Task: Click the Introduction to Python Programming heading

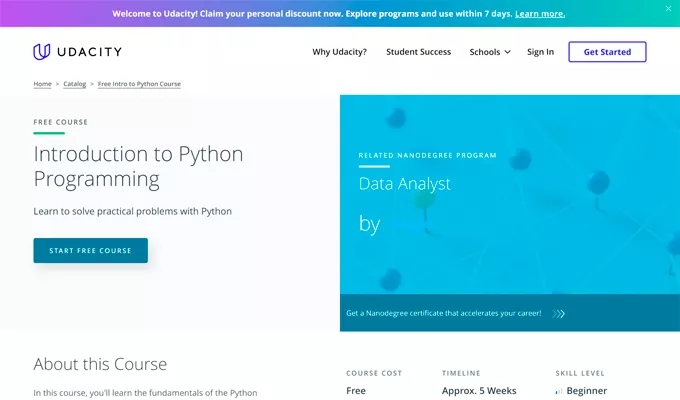Action: [x=138, y=166]
